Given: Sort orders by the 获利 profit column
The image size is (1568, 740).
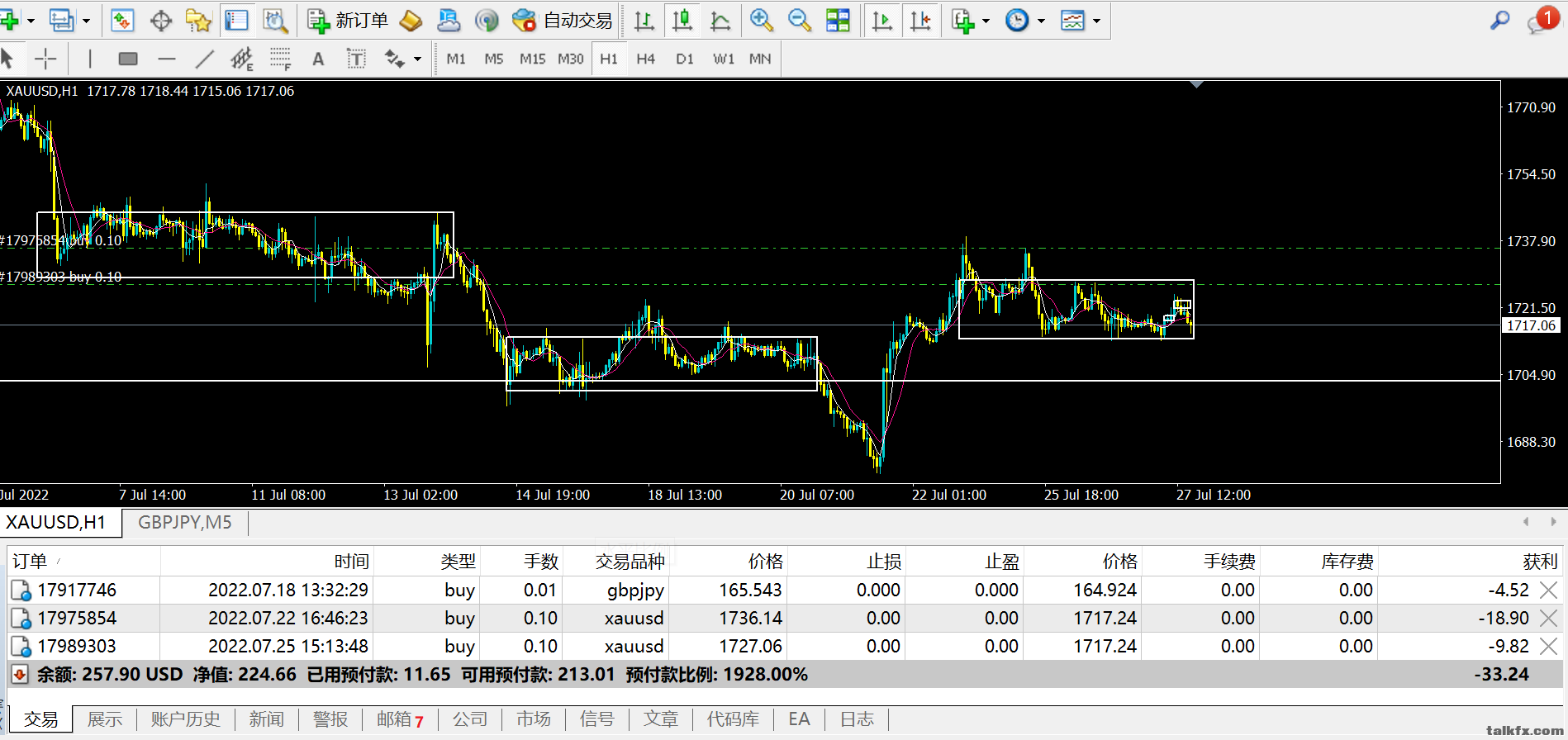Looking at the screenshot, I should tap(1540, 562).
